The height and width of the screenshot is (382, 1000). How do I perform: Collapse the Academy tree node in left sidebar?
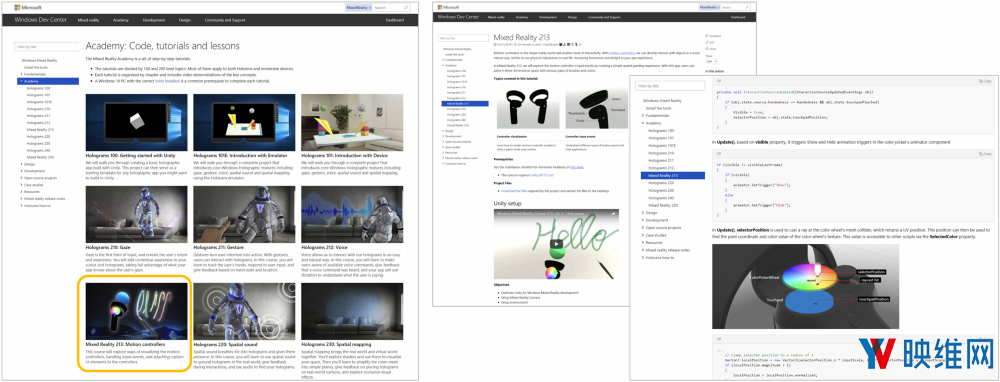pyautogui.click(x=21, y=81)
